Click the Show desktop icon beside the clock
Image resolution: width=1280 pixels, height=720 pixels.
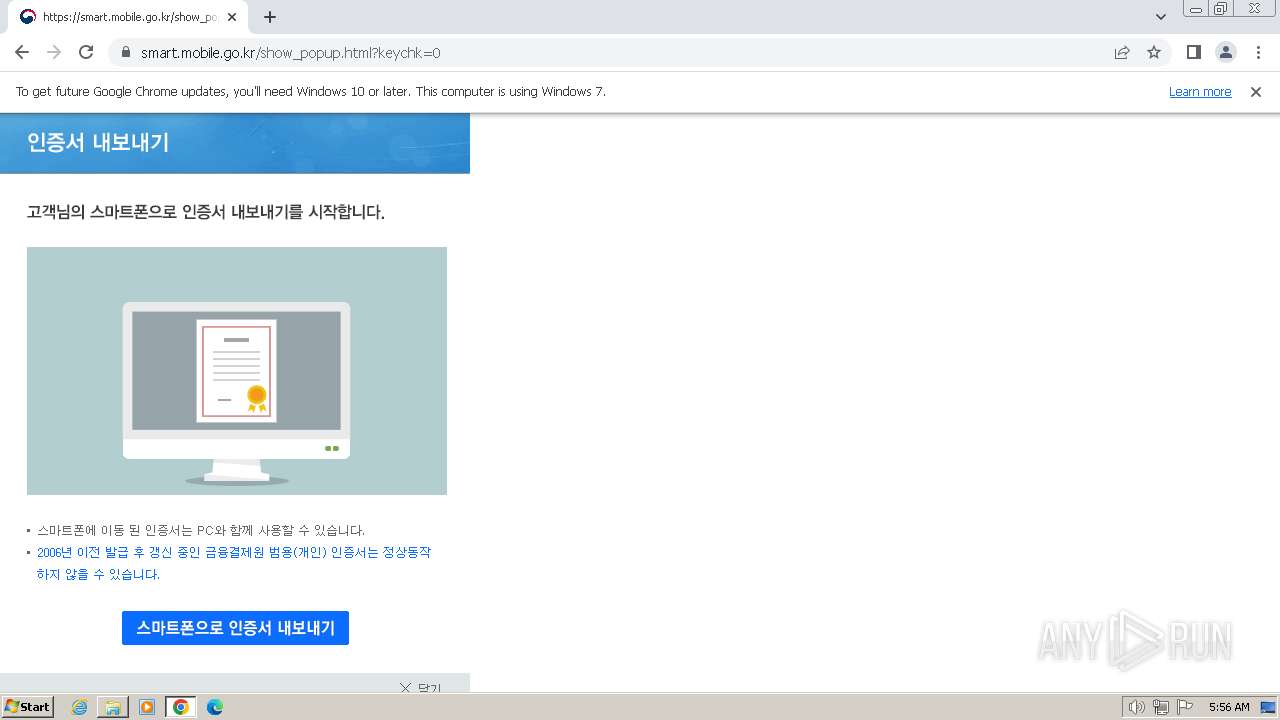point(1268,707)
